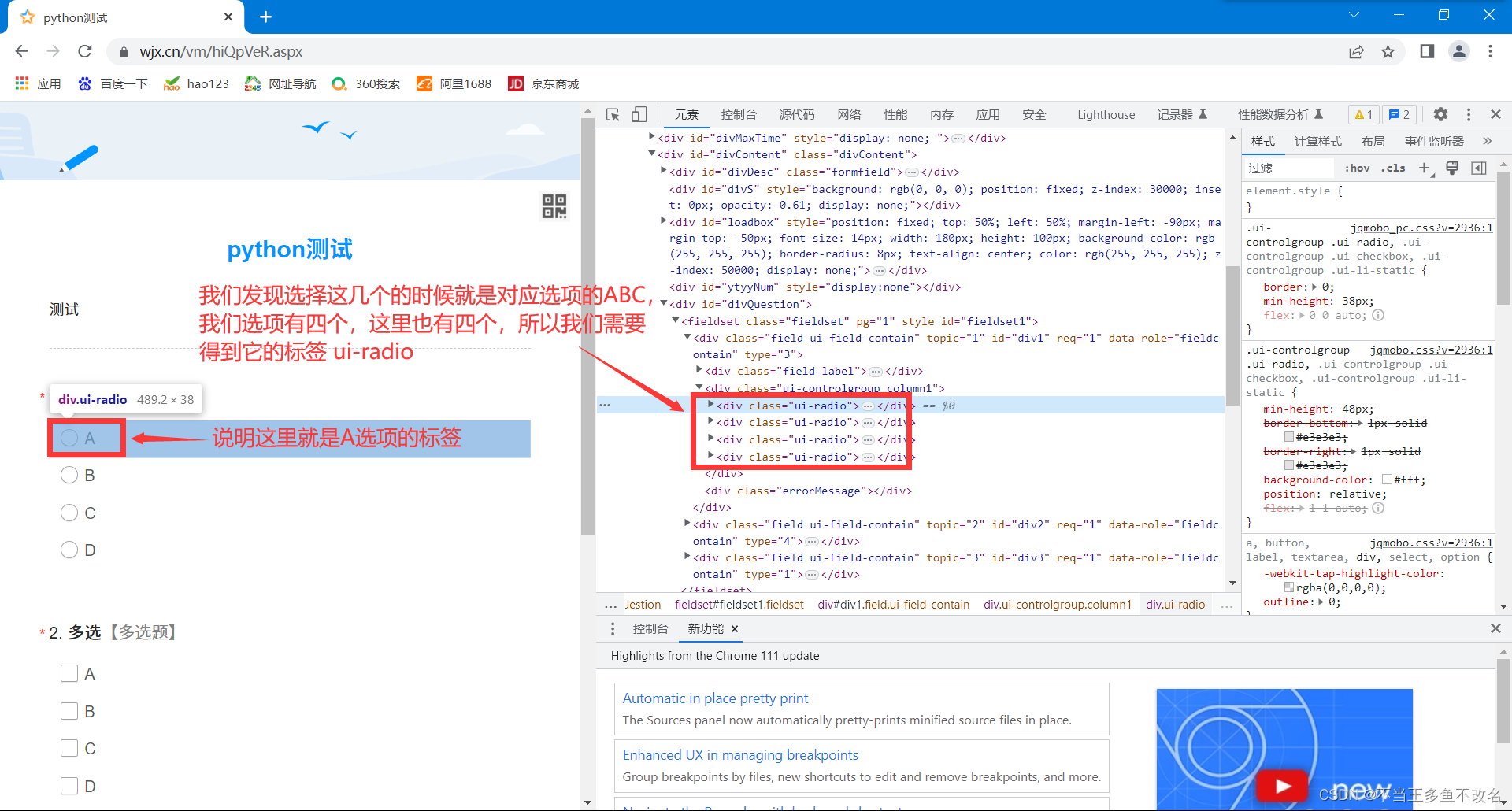
Task: Close the DevTools bottom drawer
Action: [1495, 628]
